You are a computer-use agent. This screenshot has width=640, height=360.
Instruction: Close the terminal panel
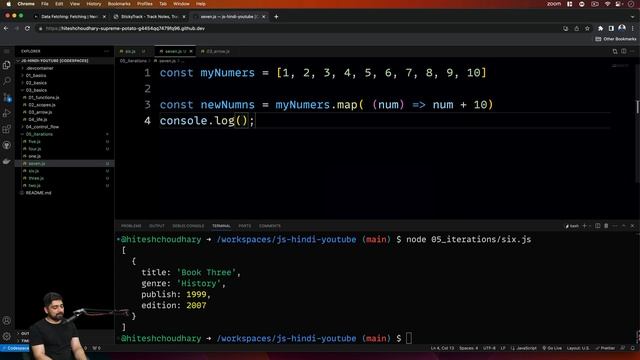coord(632,226)
